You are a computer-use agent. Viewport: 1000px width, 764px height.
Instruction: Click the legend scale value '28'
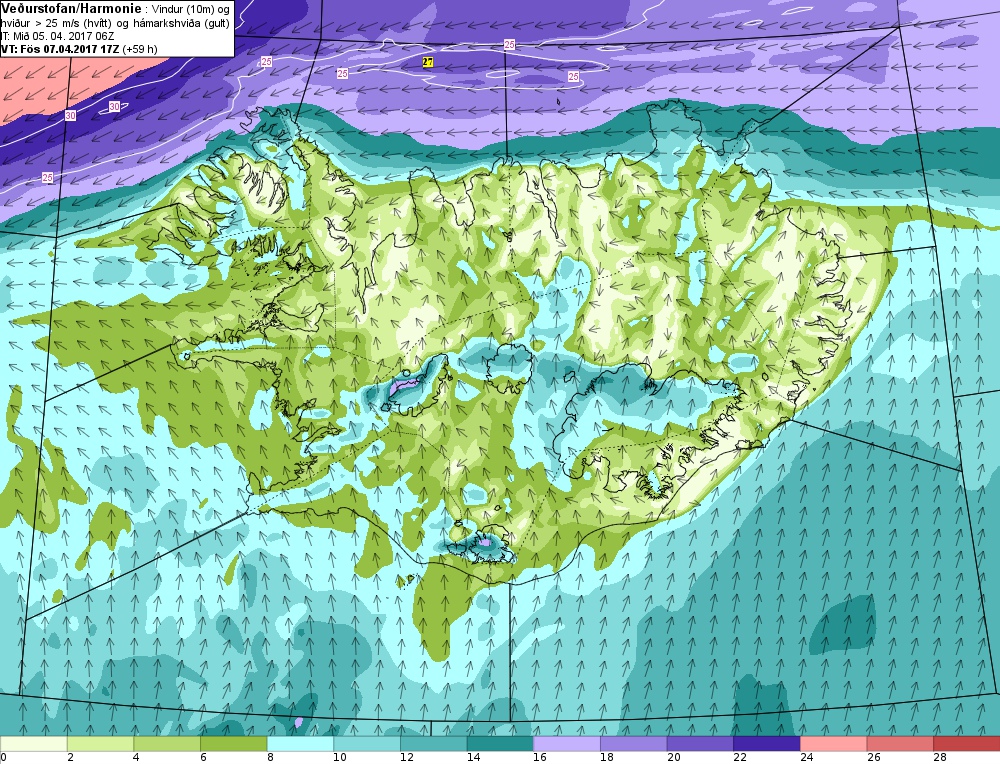click(x=940, y=758)
